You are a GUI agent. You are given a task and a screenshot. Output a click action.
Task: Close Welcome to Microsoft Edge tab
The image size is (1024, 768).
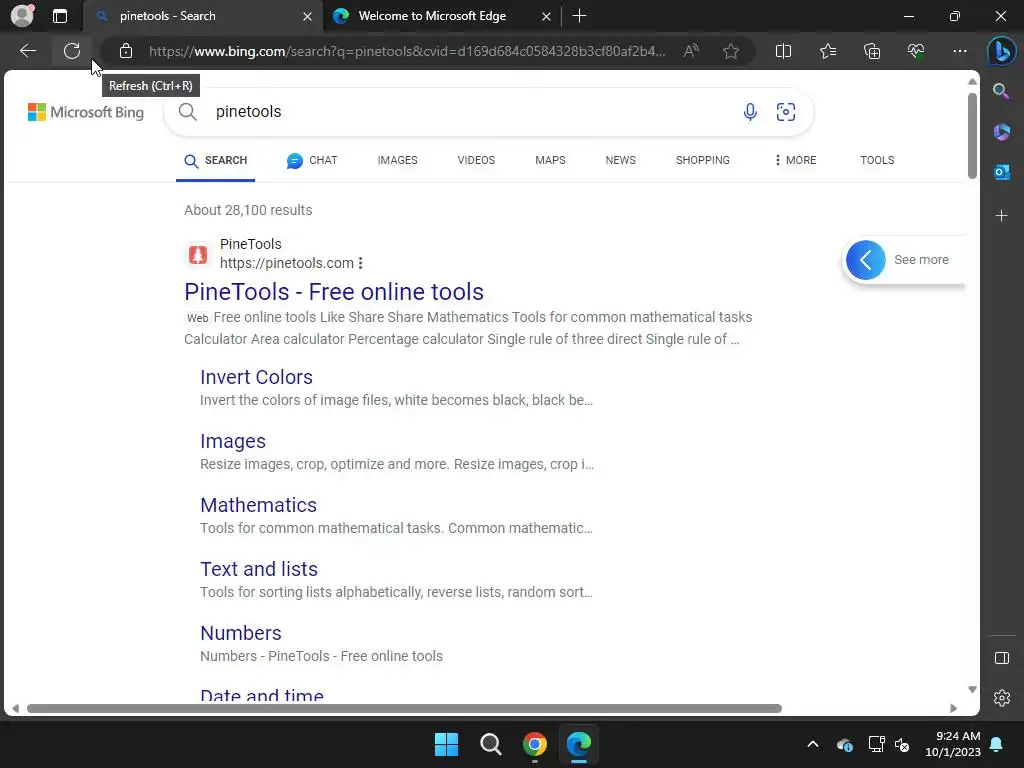(546, 16)
